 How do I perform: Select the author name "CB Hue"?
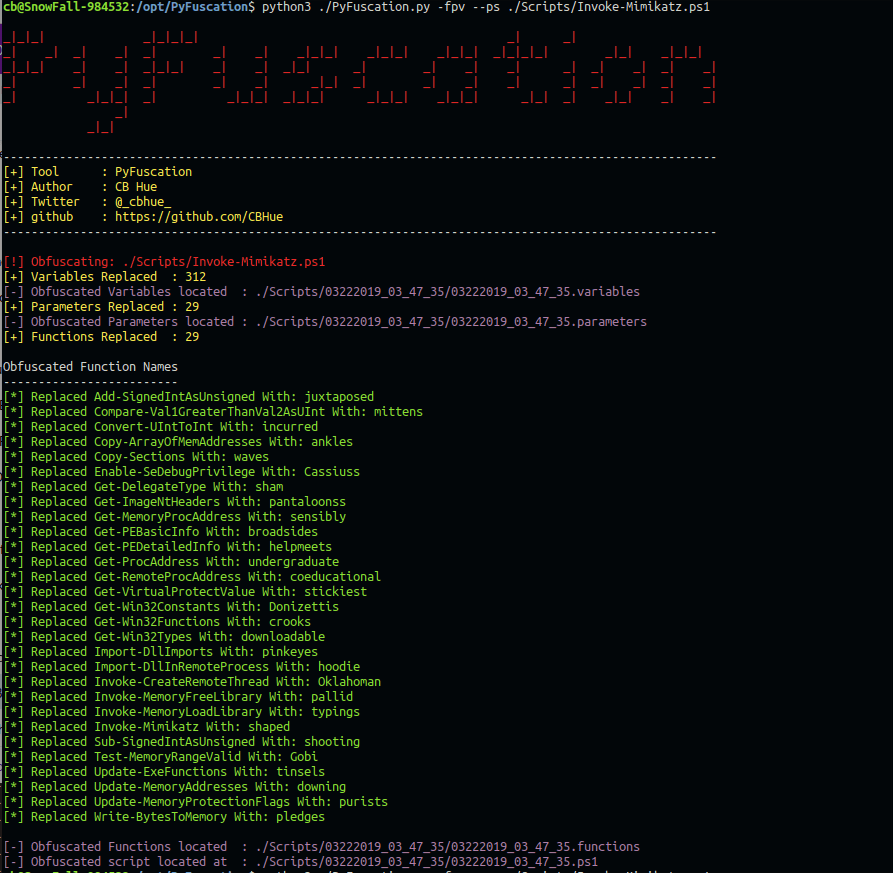point(136,187)
